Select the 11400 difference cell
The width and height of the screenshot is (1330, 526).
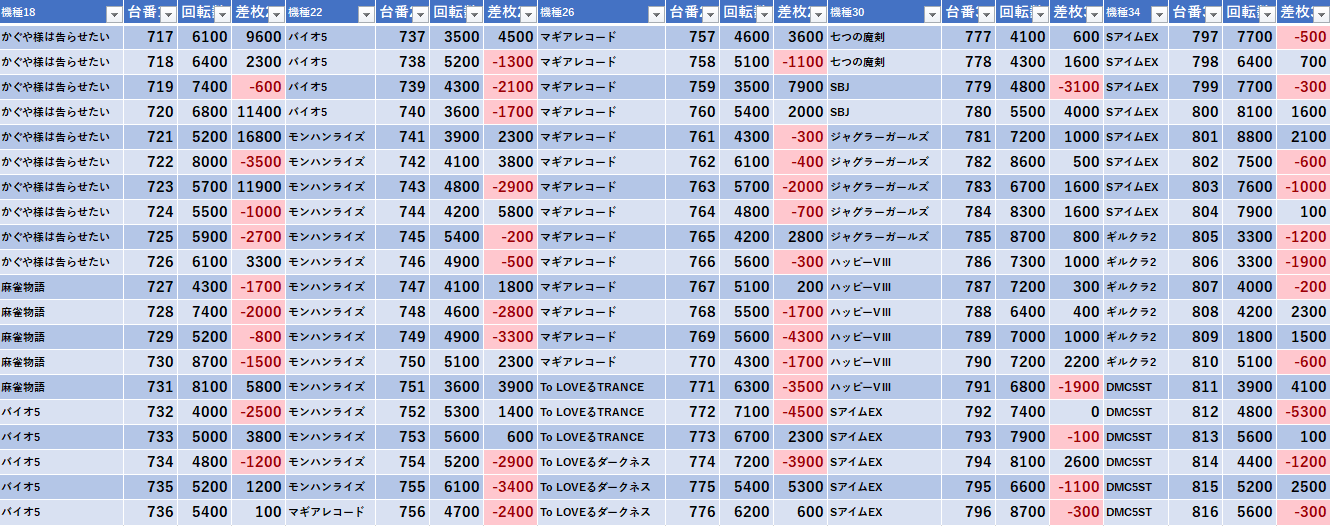(259, 112)
